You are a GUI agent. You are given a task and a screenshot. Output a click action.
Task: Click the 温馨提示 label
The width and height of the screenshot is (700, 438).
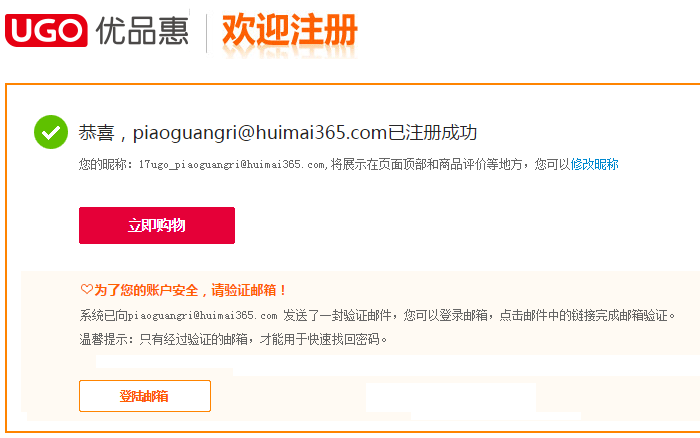[105, 340]
